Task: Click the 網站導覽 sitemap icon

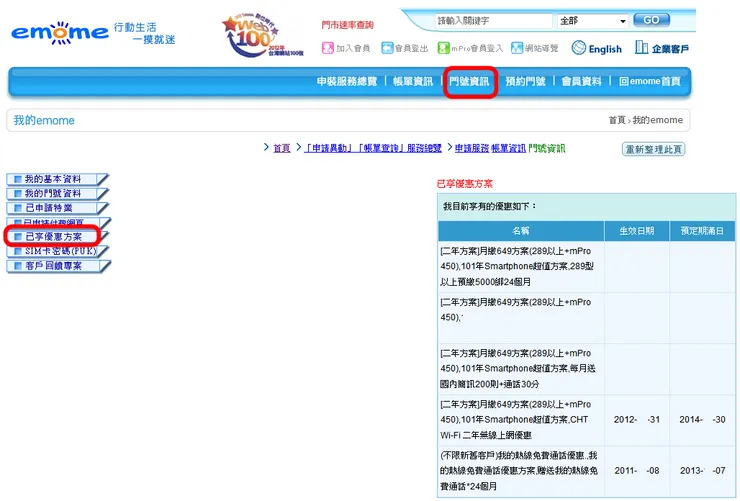Action: click(517, 48)
